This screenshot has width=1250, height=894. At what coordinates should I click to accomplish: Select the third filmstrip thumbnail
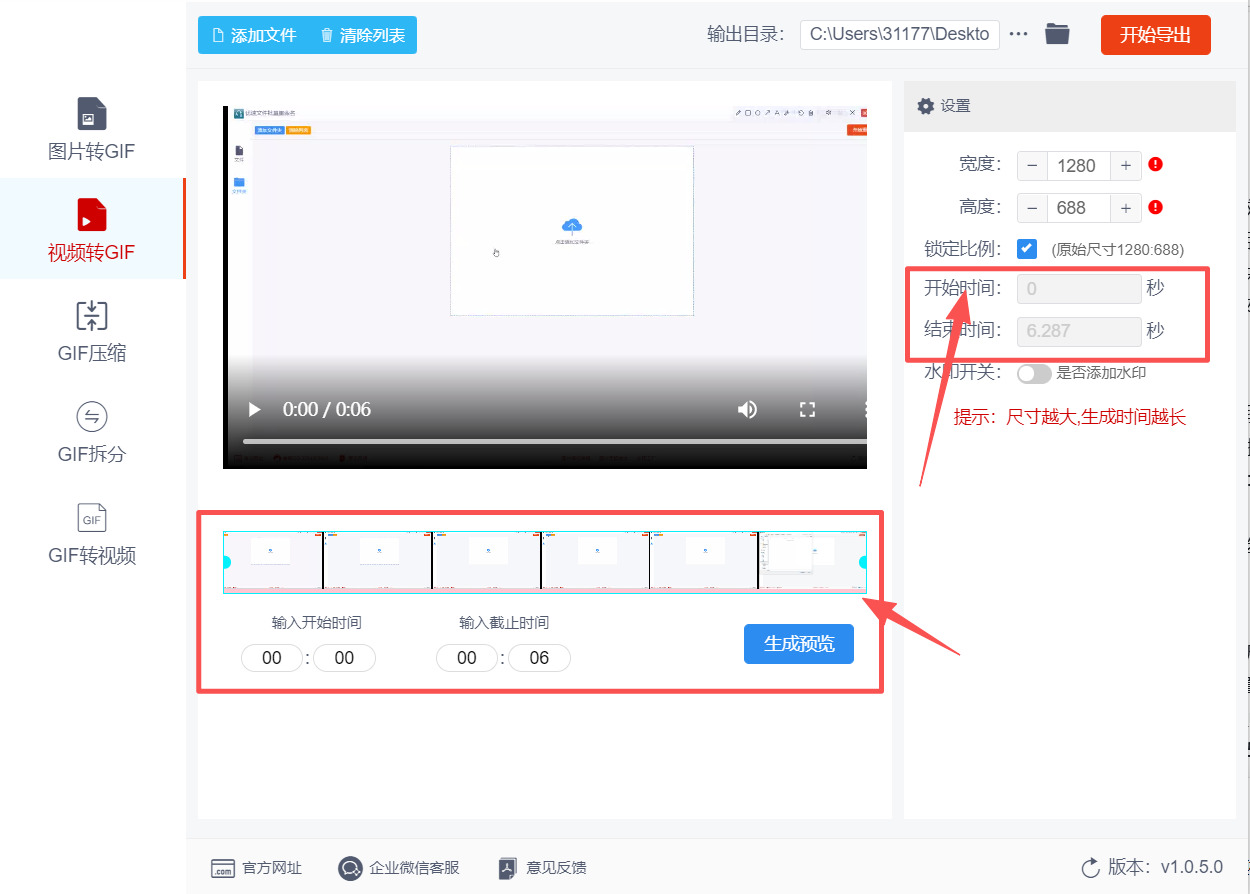pyautogui.click(x=487, y=561)
